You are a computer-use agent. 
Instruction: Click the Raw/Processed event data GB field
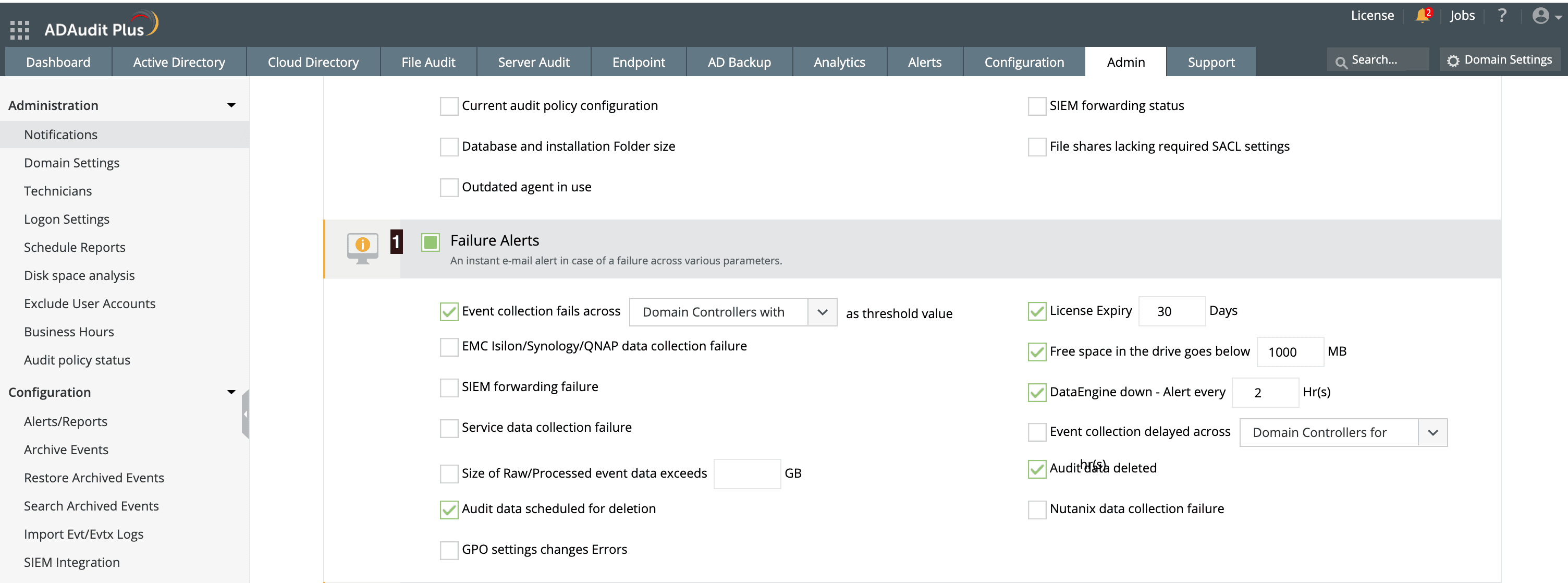point(746,473)
